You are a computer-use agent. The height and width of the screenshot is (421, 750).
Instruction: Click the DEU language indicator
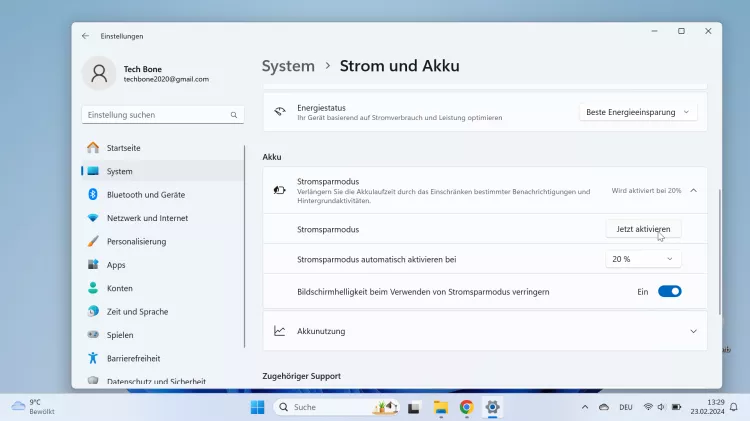[x=626, y=407]
